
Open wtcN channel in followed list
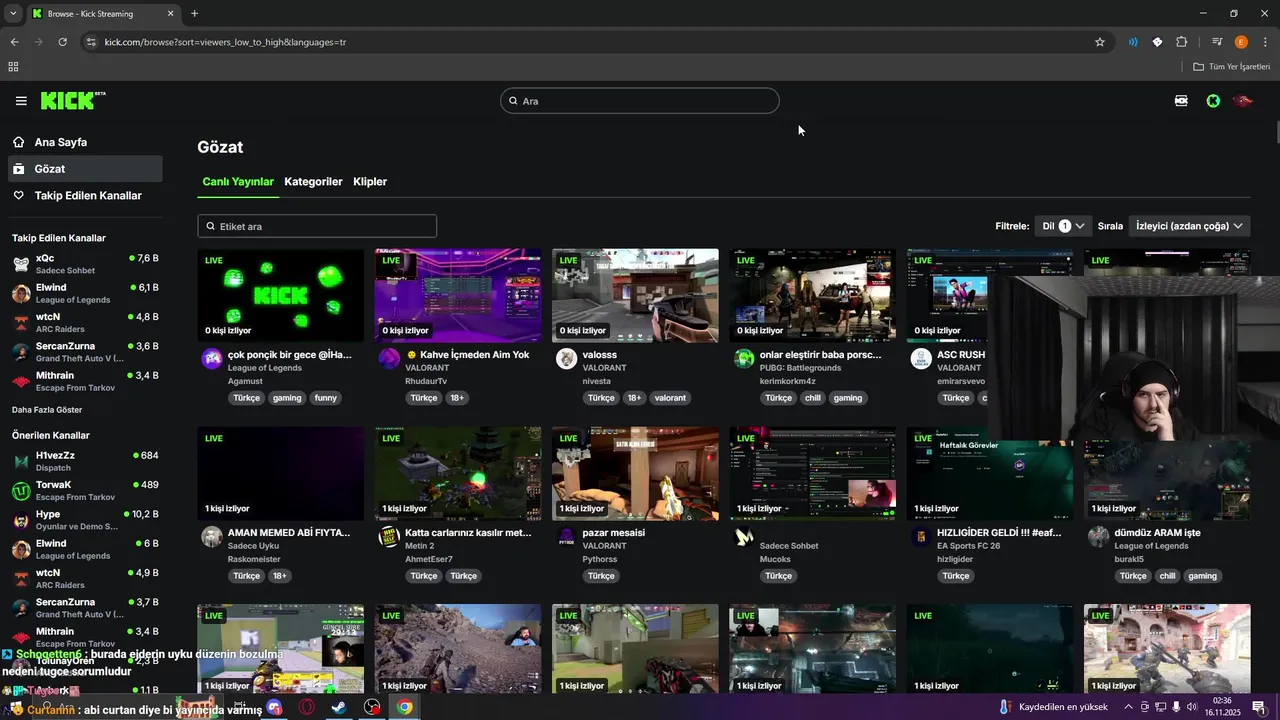coord(85,323)
